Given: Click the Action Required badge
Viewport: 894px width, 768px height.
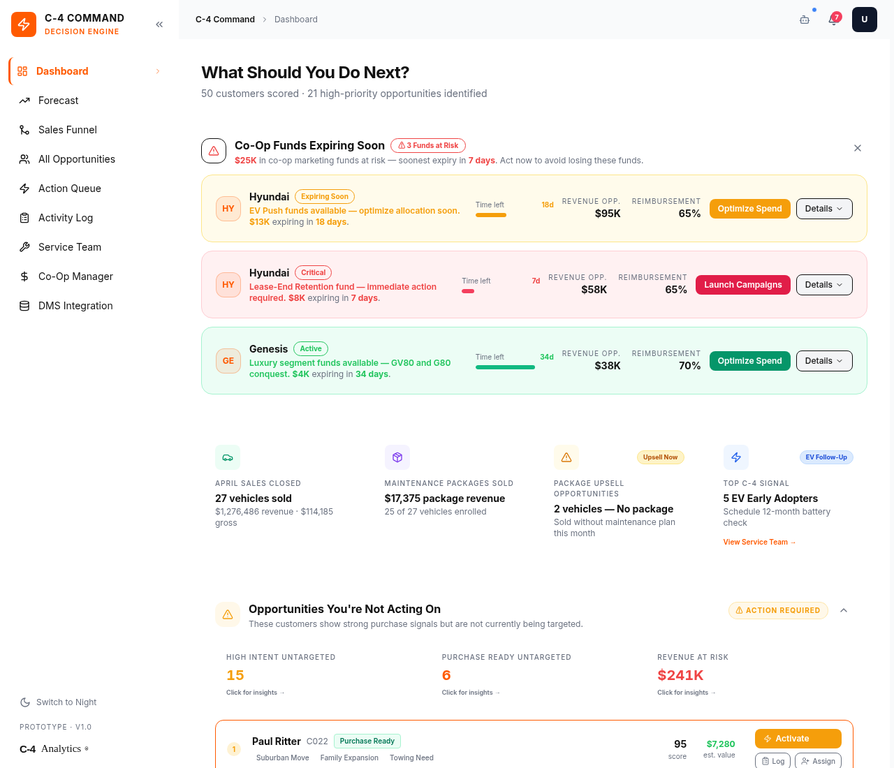Looking at the screenshot, I should coord(778,610).
